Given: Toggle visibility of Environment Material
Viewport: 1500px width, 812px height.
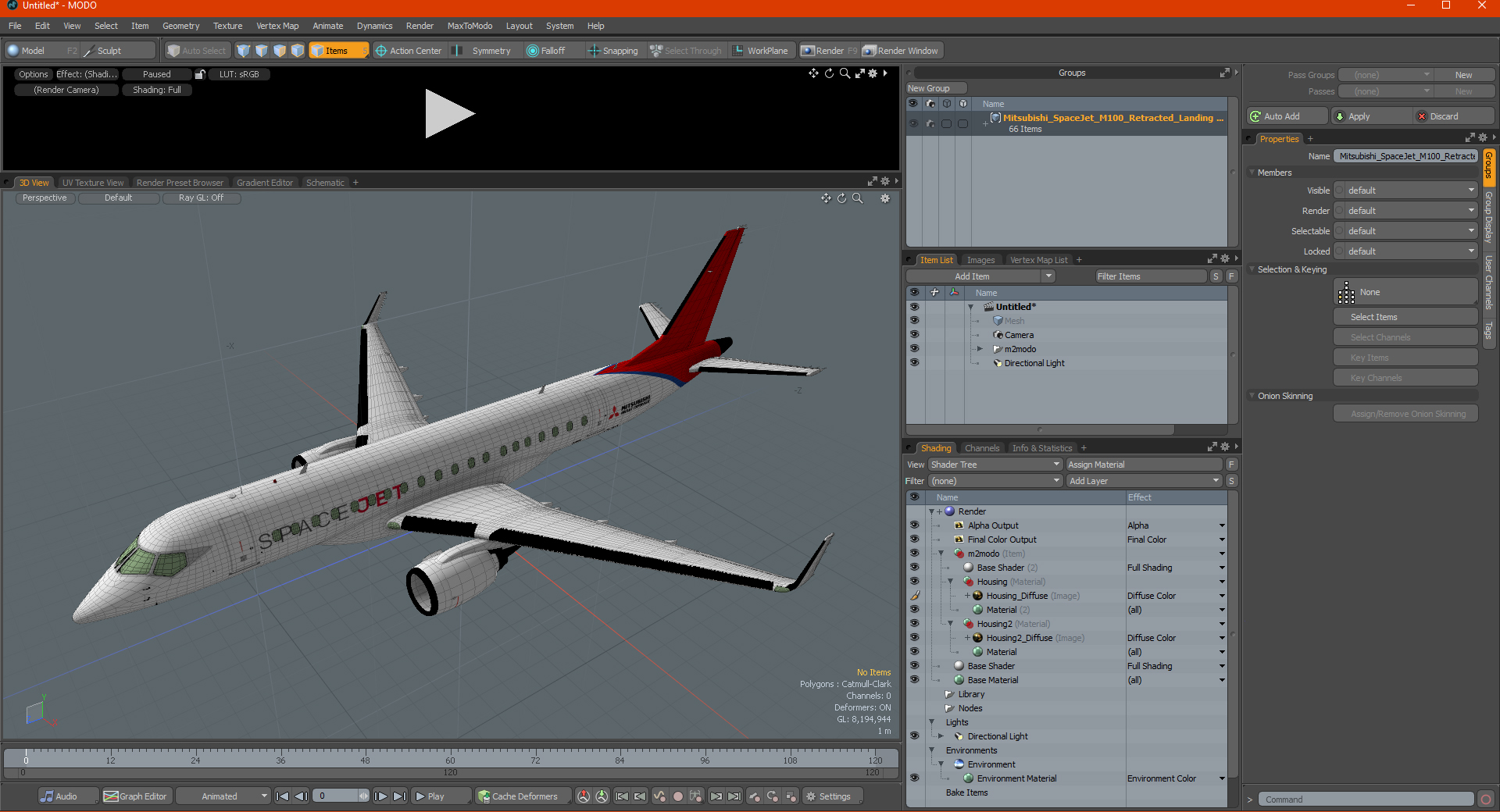Looking at the screenshot, I should click(914, 778).
